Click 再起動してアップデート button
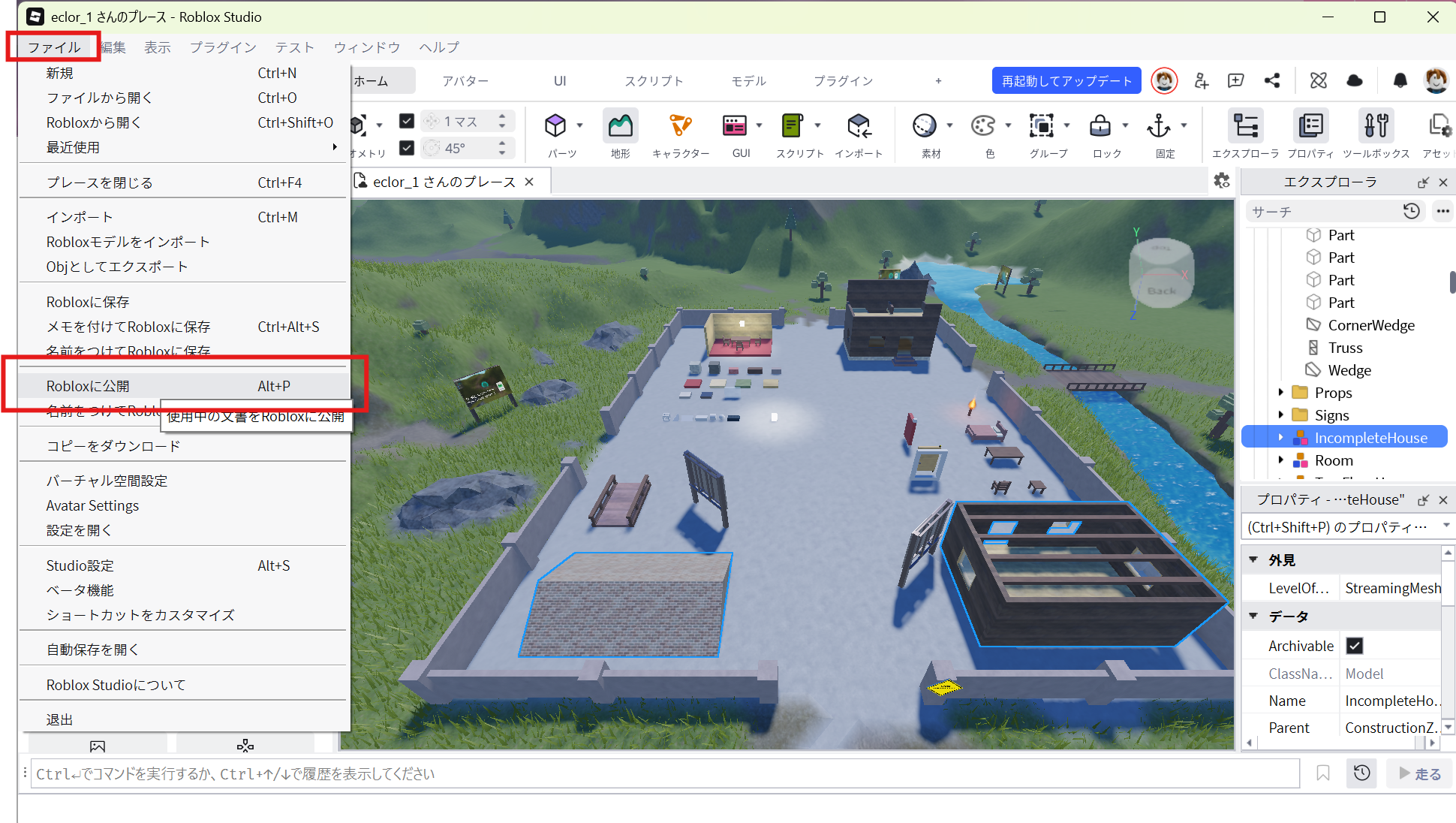Viewport: 1456px width, 823px height. click(x=1066, y=81)
